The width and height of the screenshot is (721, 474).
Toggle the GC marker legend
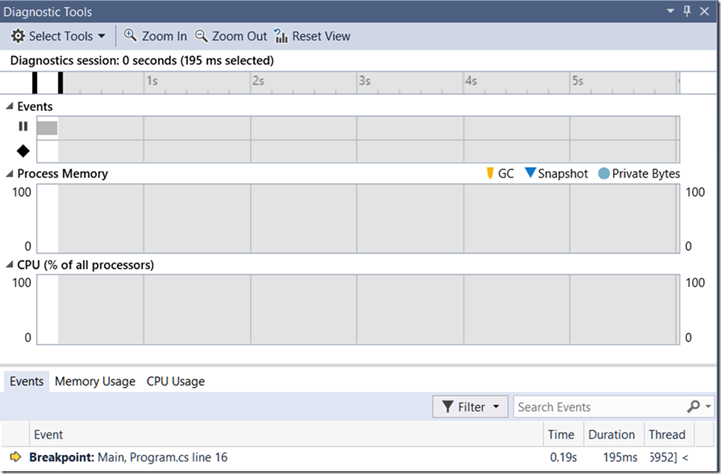pyautogui.click(x=490, y=173)
